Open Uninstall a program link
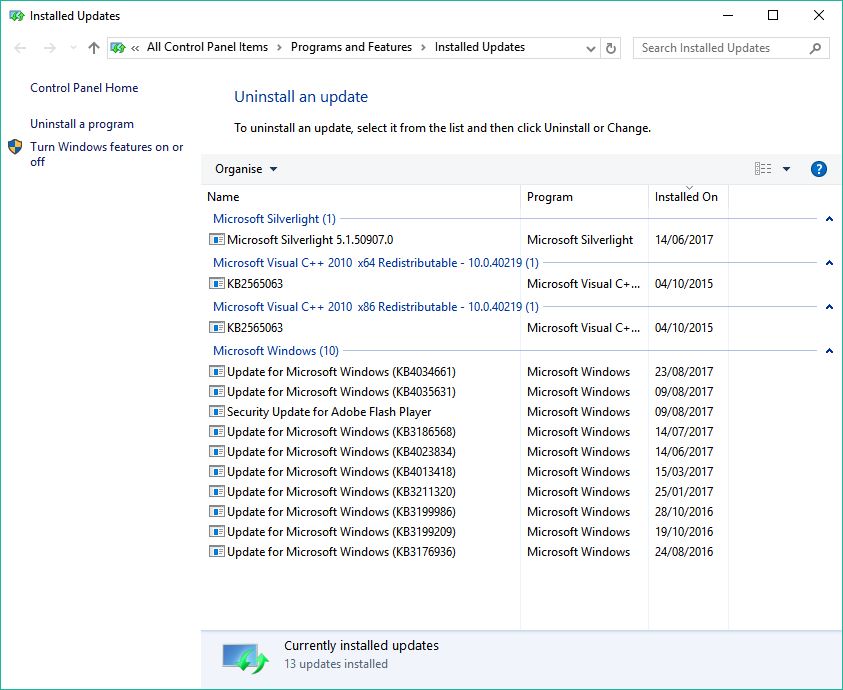Image resolution: width=843 pixels, height=690 pixels. coord(82,124)
